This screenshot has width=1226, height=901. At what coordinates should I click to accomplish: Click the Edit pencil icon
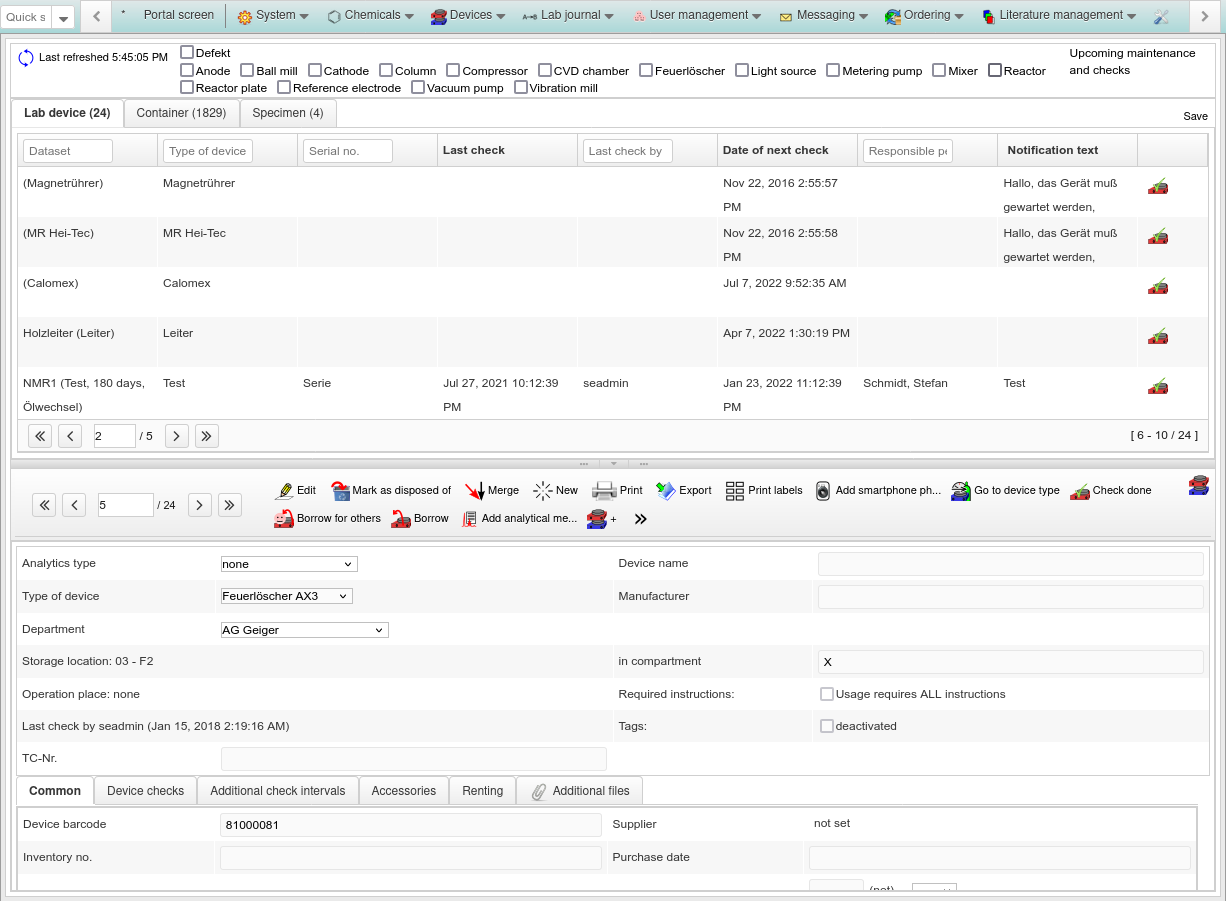(285, 491)
